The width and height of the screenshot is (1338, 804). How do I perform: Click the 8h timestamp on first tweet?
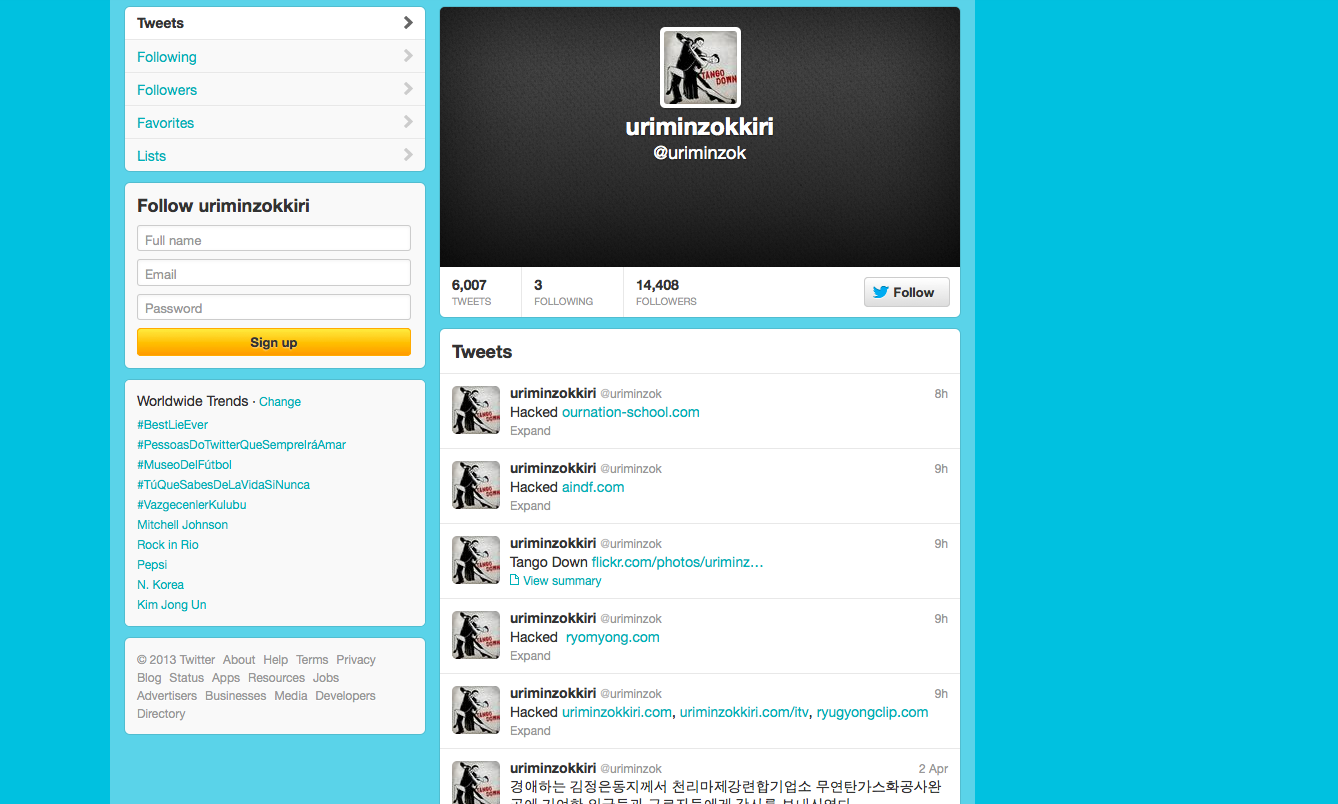tap(941, 394)
